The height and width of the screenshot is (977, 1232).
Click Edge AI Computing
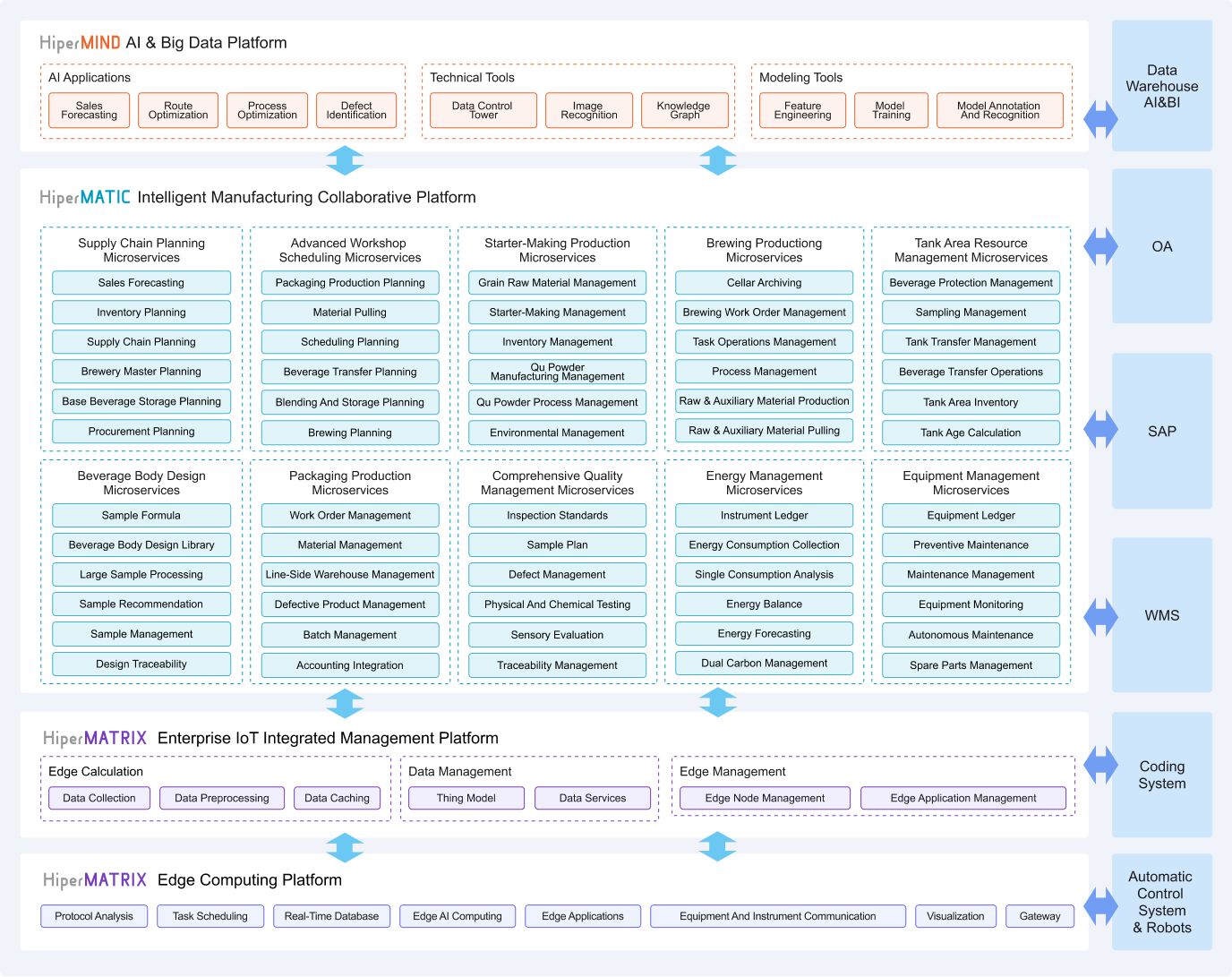(x=458, y=916)
